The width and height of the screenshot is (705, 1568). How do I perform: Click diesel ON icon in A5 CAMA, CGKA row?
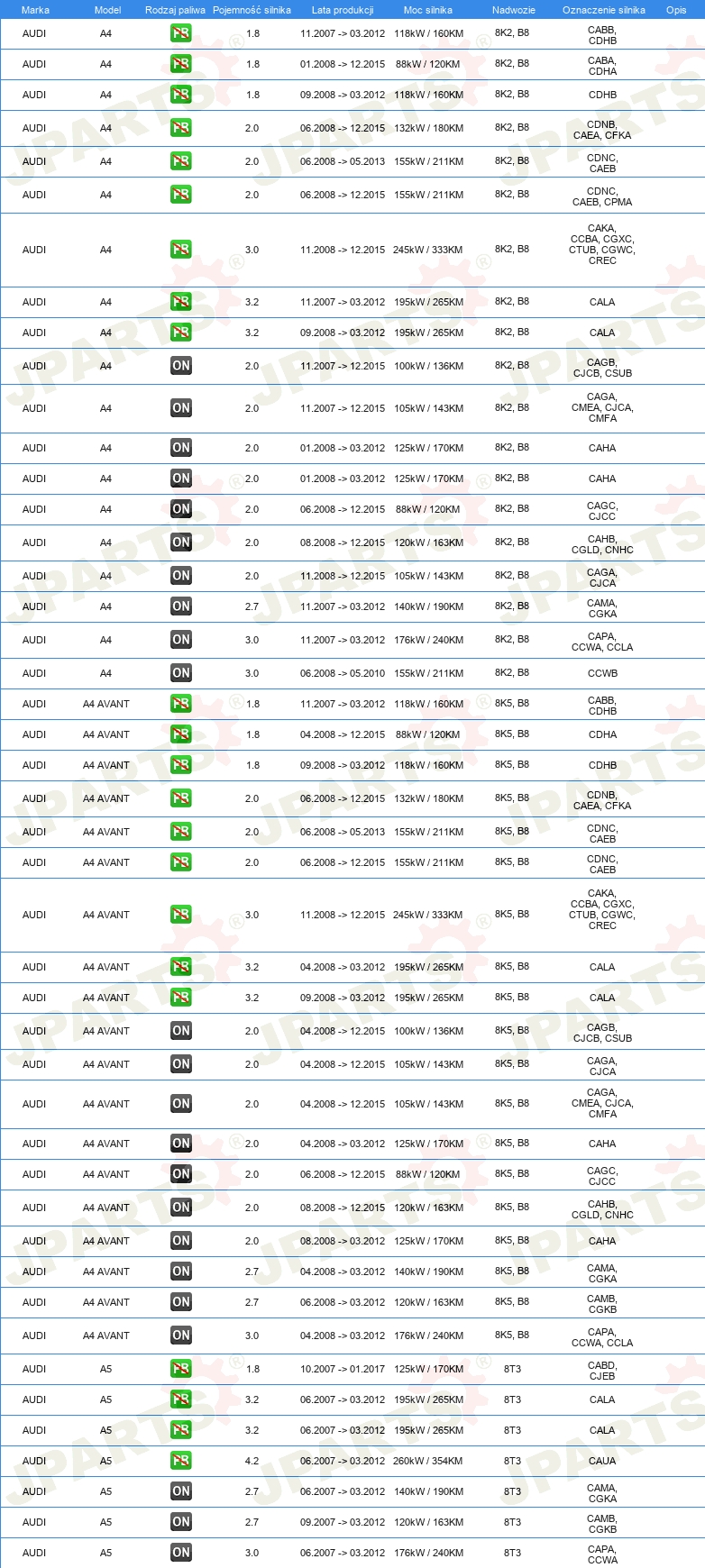click(181, 1491)
